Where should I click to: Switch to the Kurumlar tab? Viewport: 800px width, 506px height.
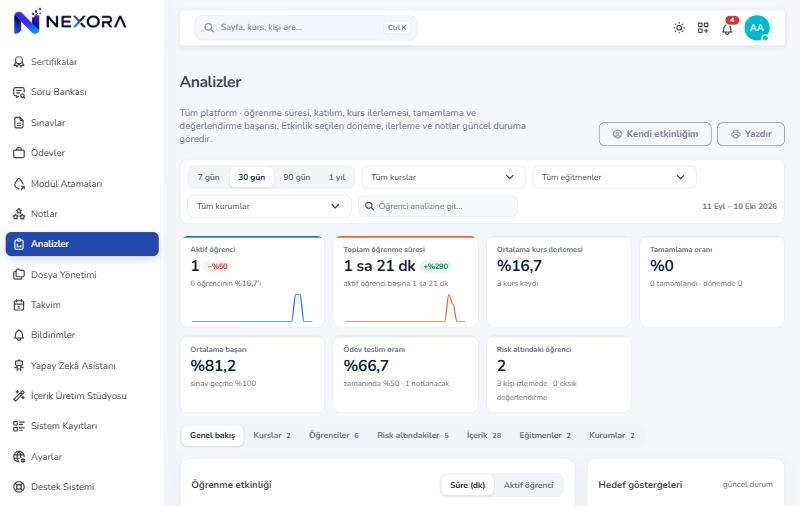[612, 435]
